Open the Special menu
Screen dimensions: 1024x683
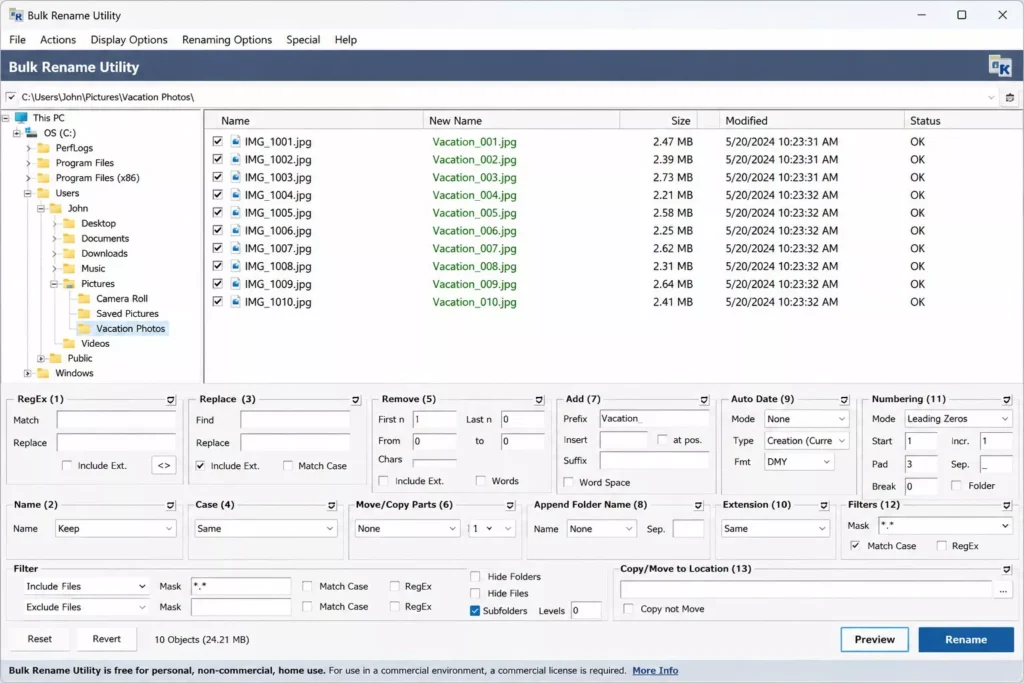(303, 40)
